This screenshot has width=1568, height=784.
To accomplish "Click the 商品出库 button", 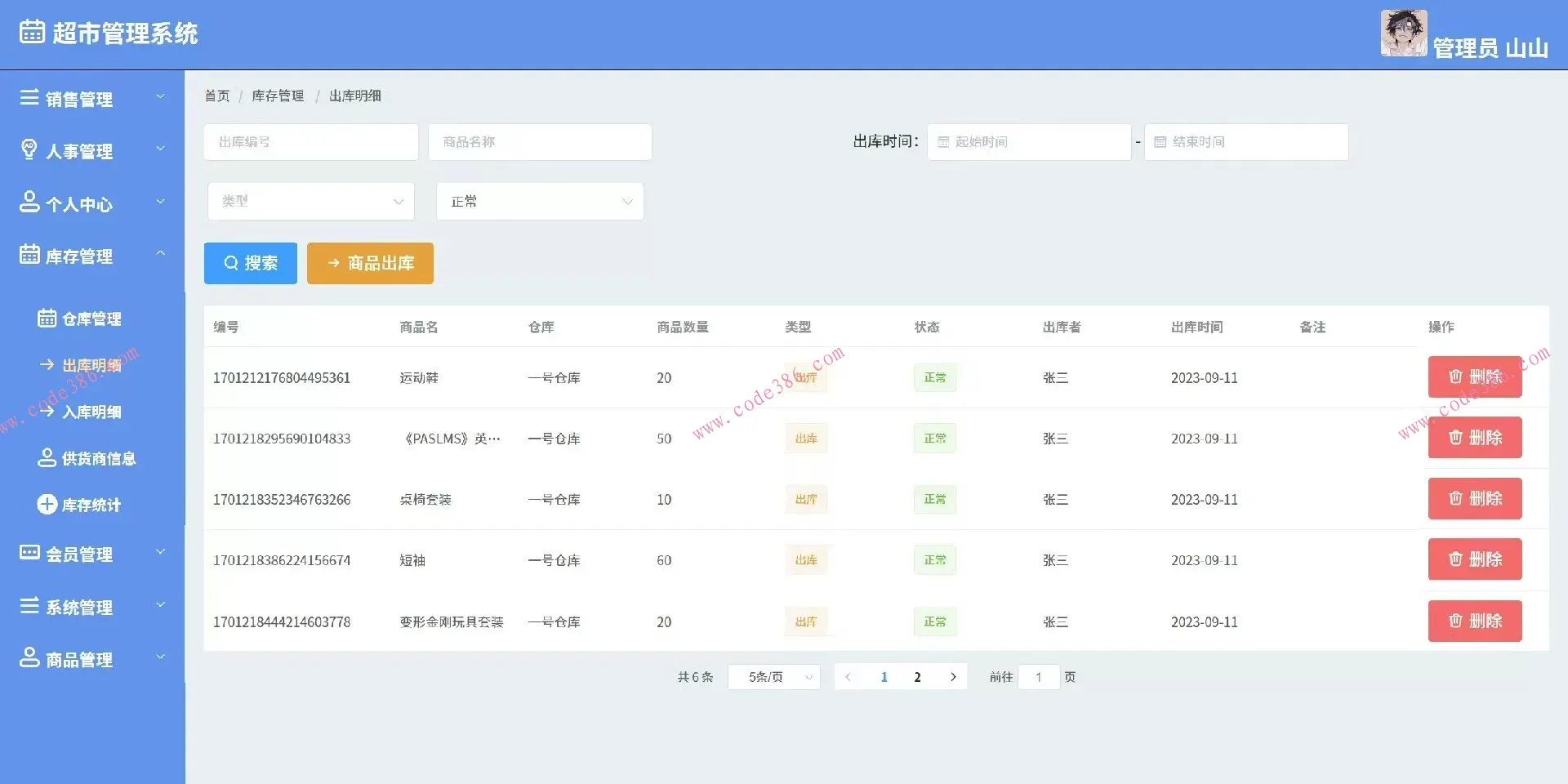I will 369,263.
